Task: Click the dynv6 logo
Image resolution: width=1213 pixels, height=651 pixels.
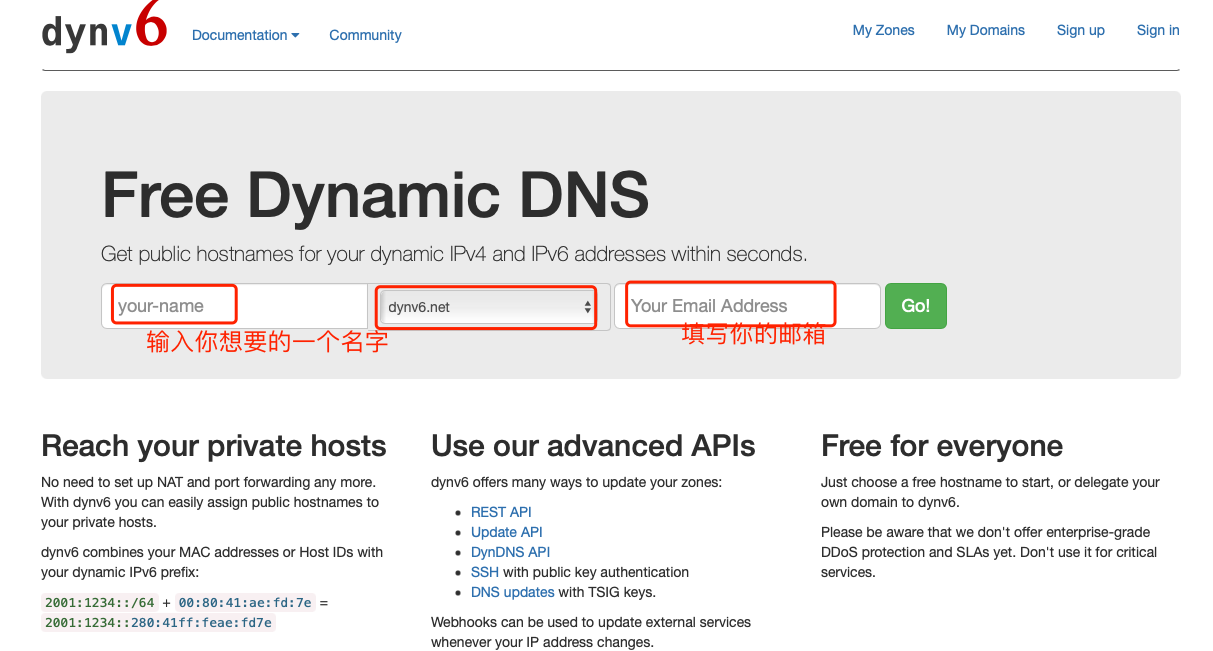Action: point(104,29)
